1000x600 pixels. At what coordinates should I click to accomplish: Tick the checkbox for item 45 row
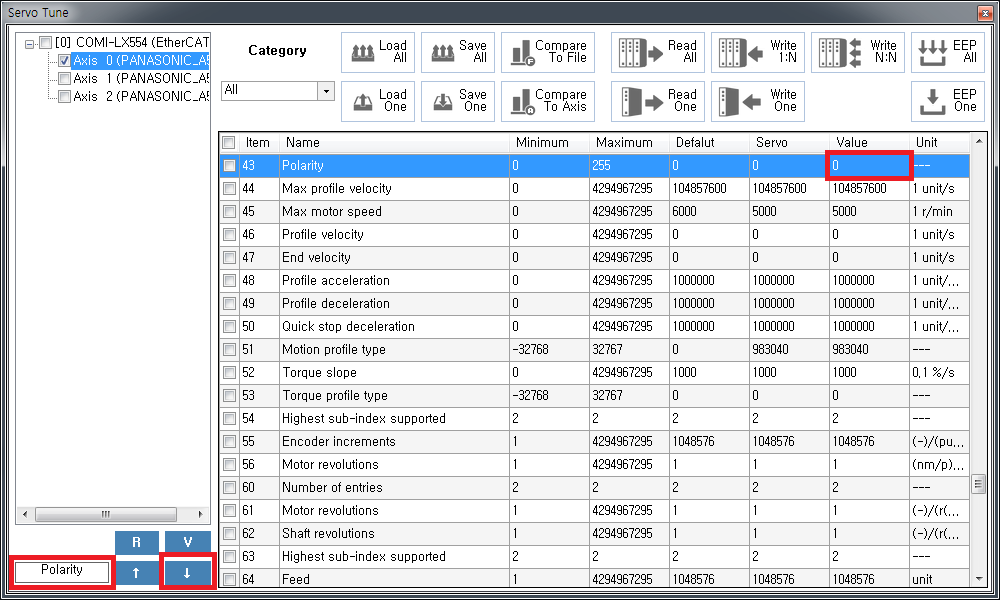coord(230,212)
